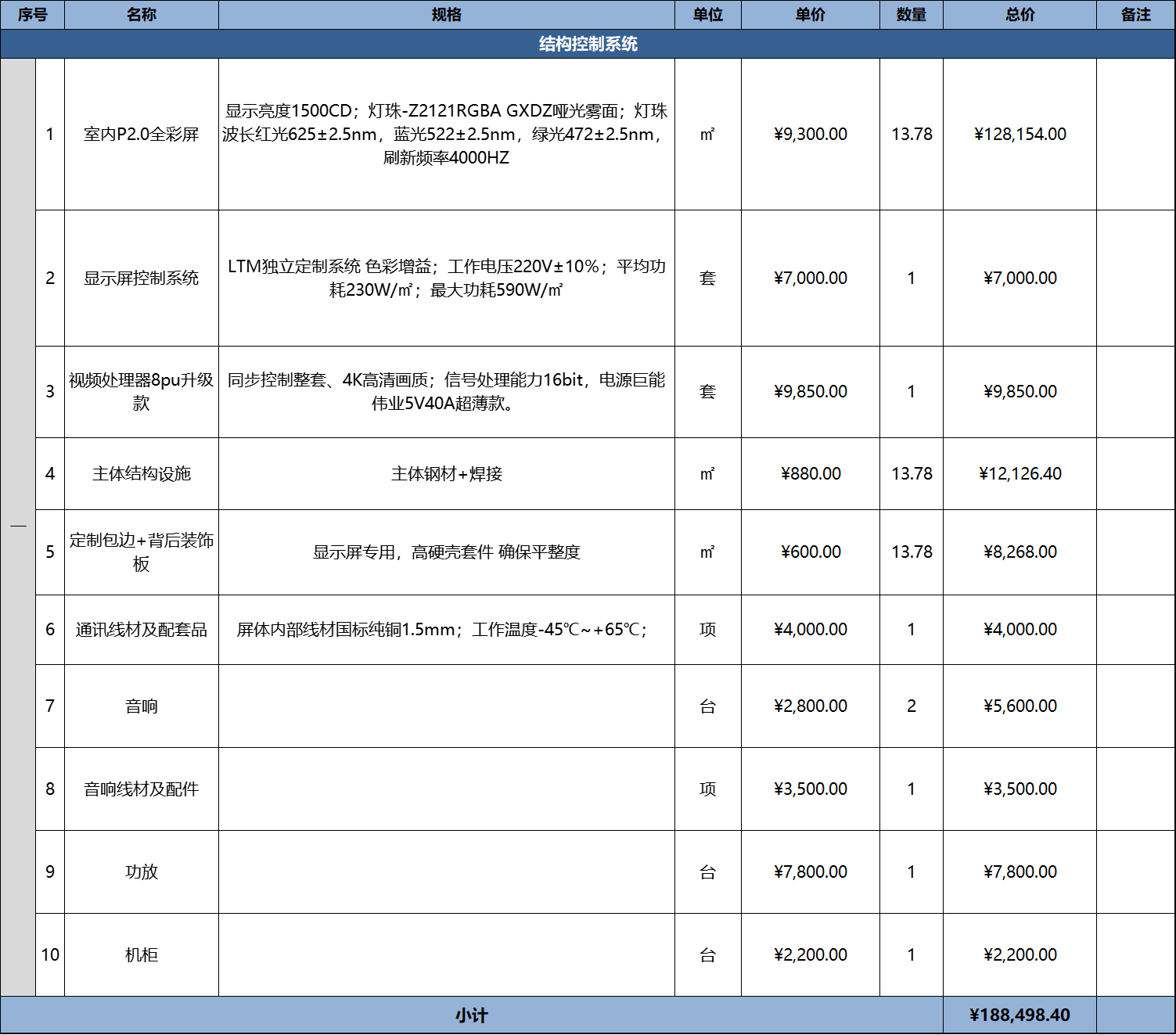Select the unit cell 台 in 机柜 row
The width and height of the screenshot is (1176, 1035).
coord(708,955)
